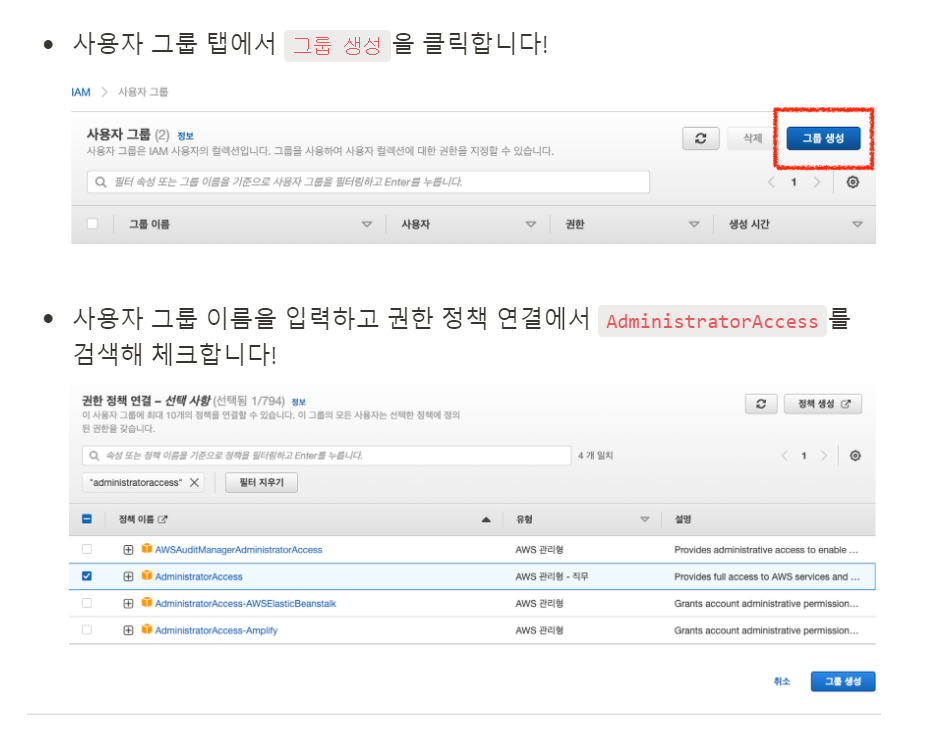
Task: Click "Provides administrative access to enable" description
Action: click(766, 550)
